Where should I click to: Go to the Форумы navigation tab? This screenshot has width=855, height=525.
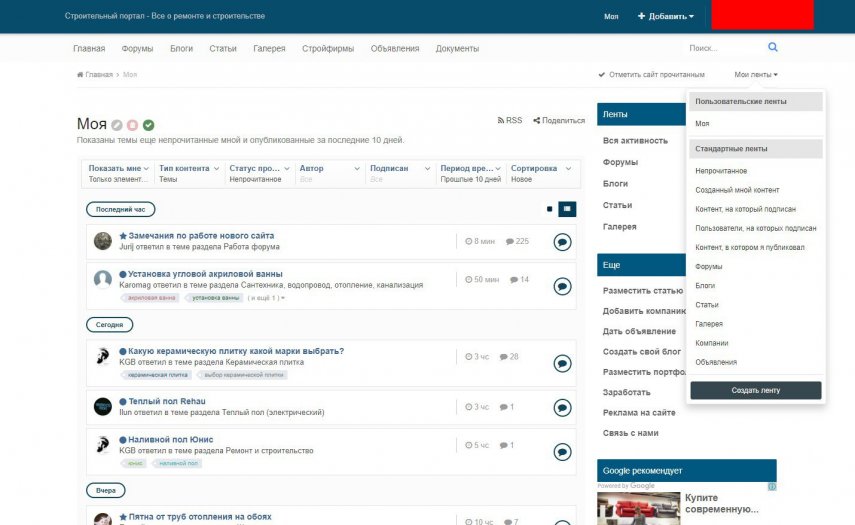[137, 48]
